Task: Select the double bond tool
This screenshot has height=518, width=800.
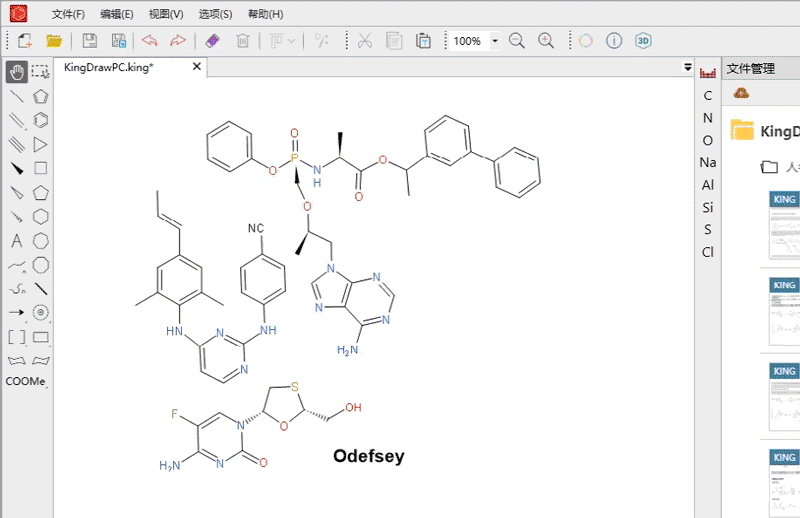Action: click(x=17, y=120)
